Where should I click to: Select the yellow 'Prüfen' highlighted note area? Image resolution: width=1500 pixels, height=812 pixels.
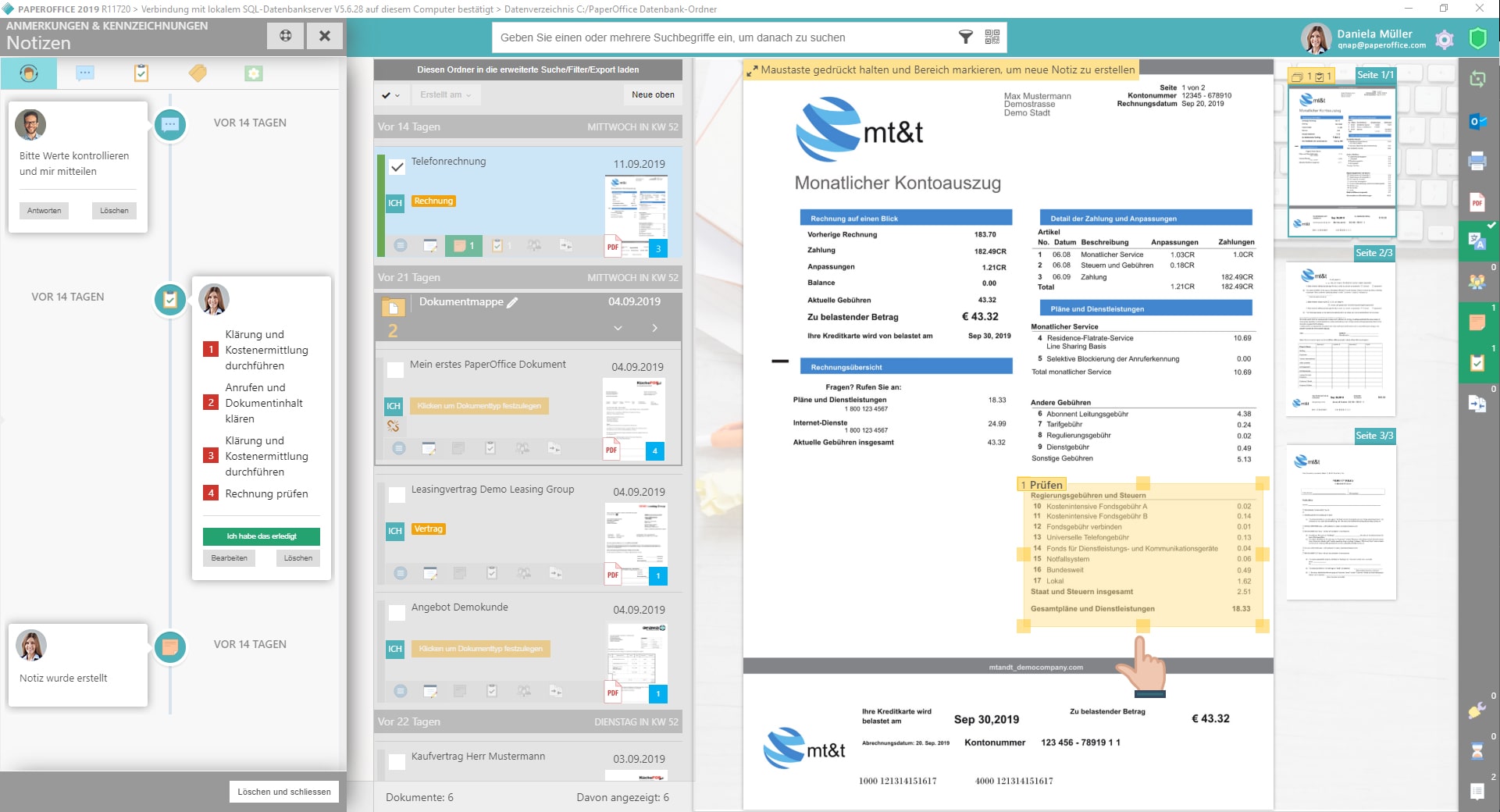tap(1142, 554)
